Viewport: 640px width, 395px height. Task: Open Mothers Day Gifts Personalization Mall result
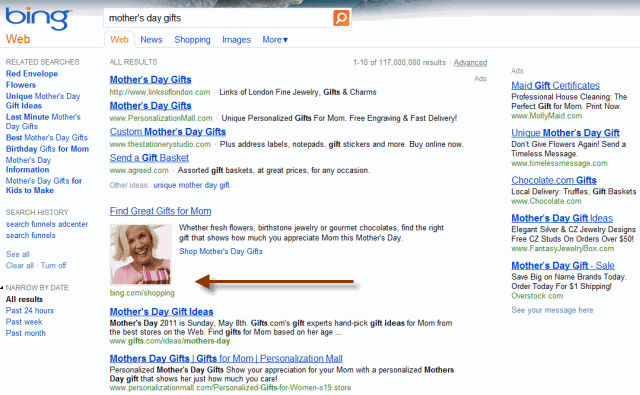[x=226, y=359]
